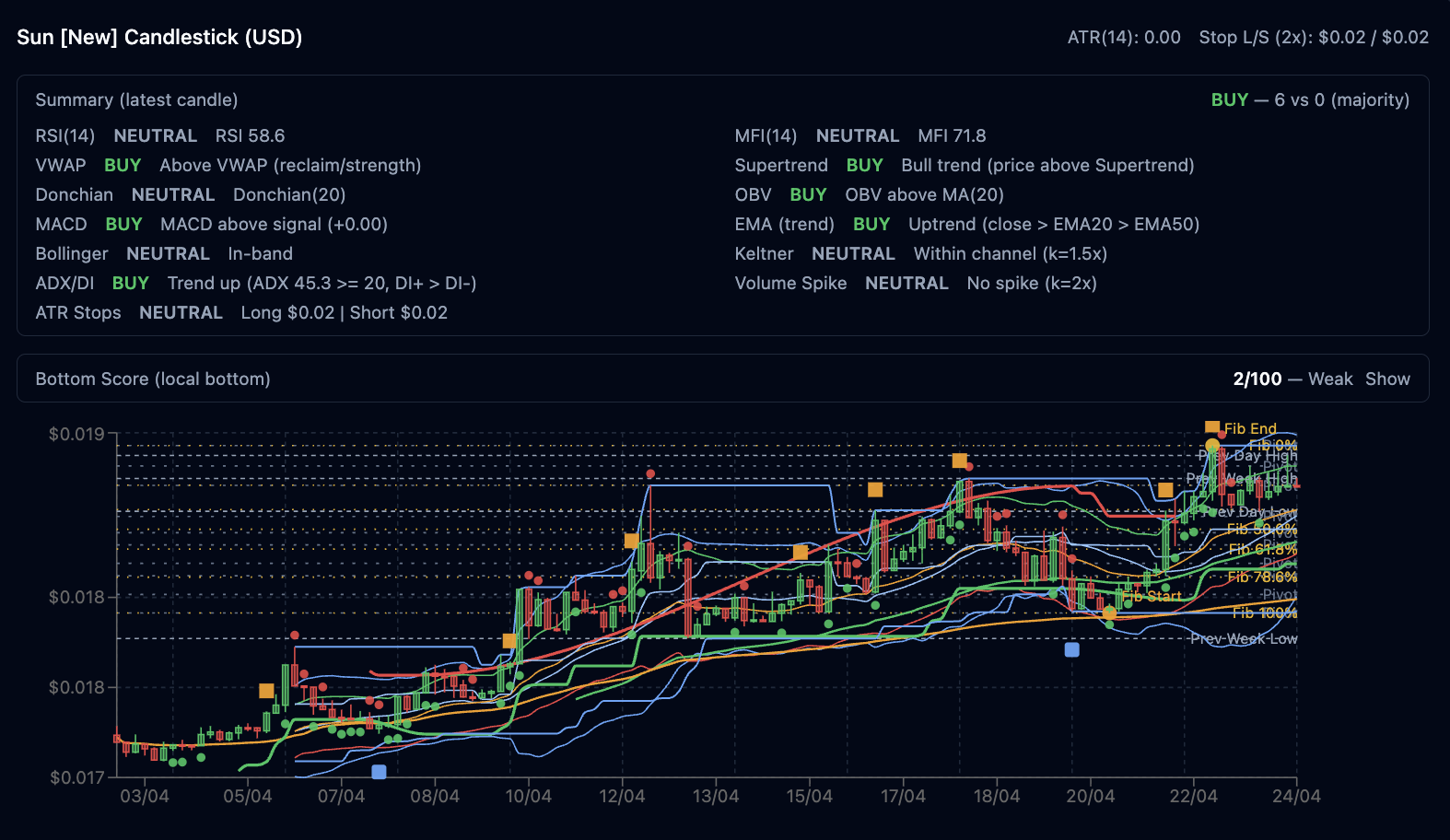Screen dimensions: 1450x840
Task: Click the Fib Start yellow circle marker
Action: (1109, 612)
